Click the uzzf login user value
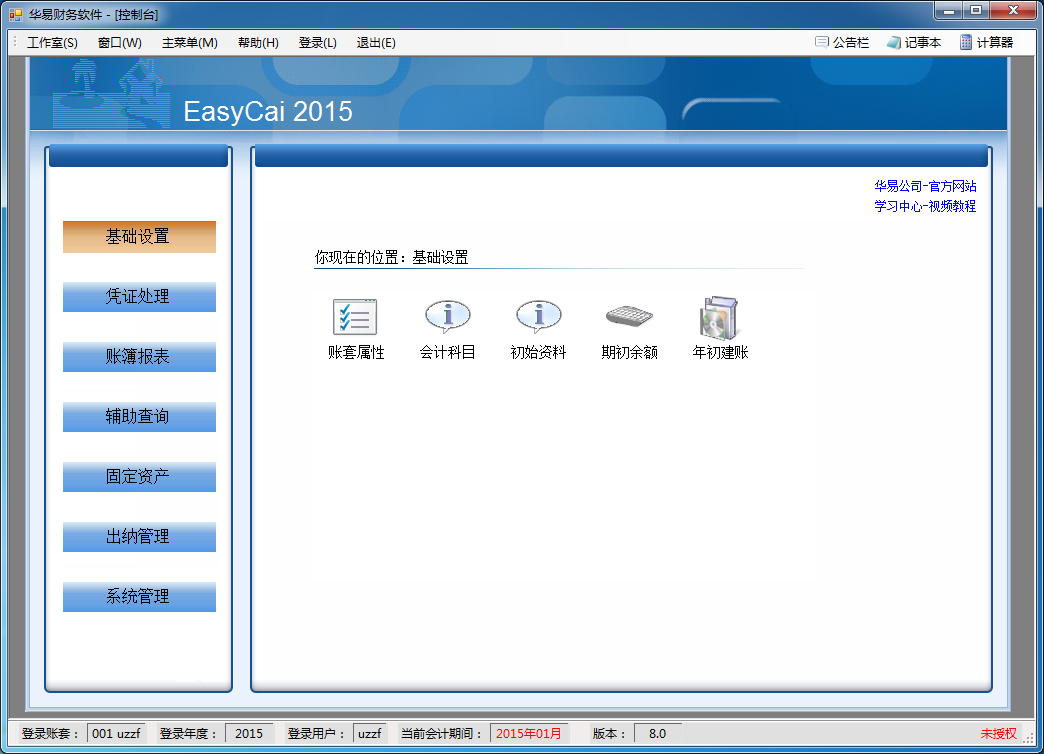Image resolution: width=1044 pixels, height=754 pixels. click(370, 733)
